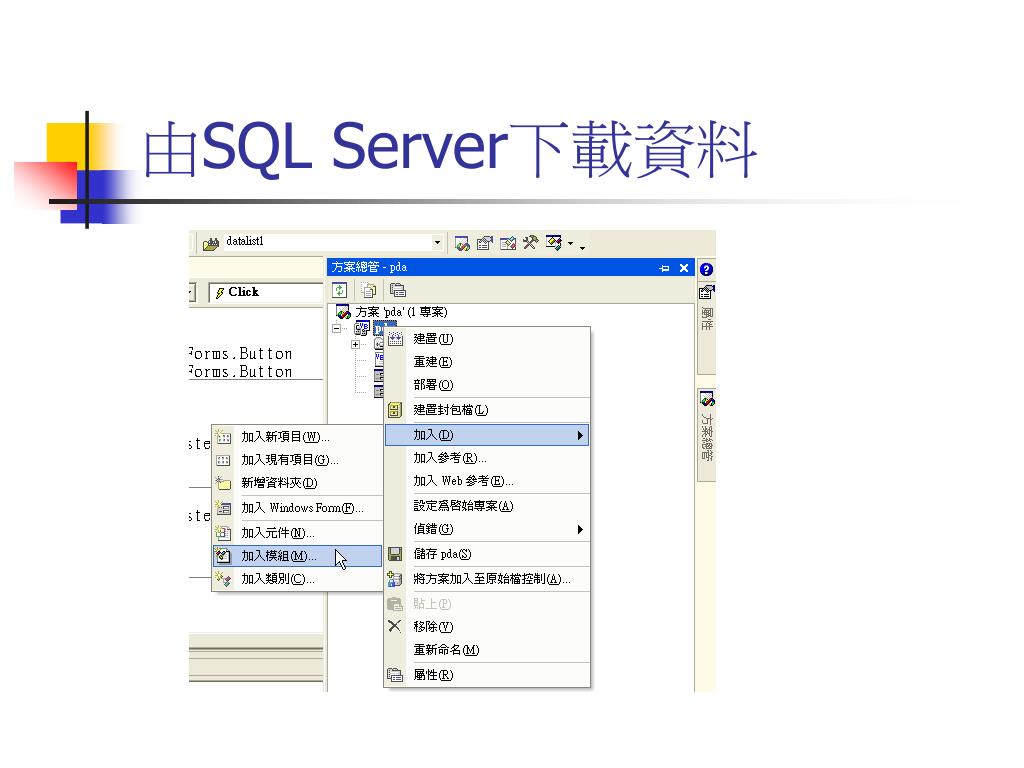The image size is (1024, 768).
Task: Open the Click event combo box
Action: point(266,292)
